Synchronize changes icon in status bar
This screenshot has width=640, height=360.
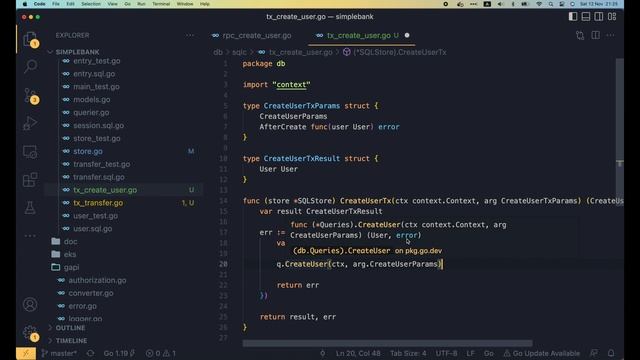pos(90,353)
